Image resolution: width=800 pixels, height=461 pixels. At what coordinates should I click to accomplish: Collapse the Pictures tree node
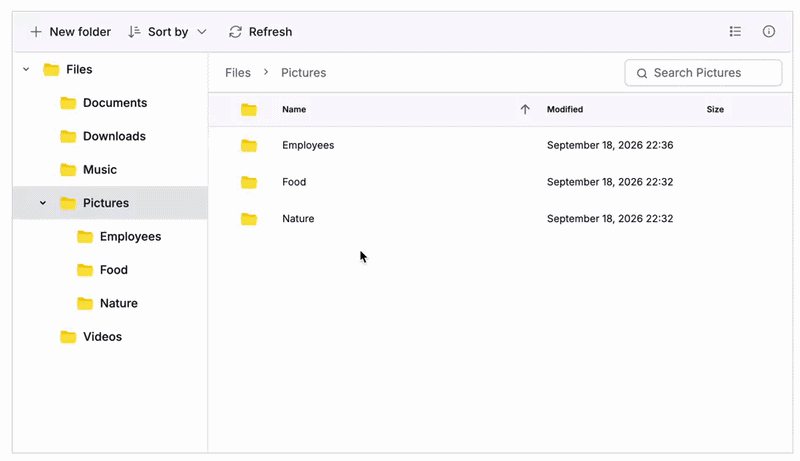pos(43,203)
